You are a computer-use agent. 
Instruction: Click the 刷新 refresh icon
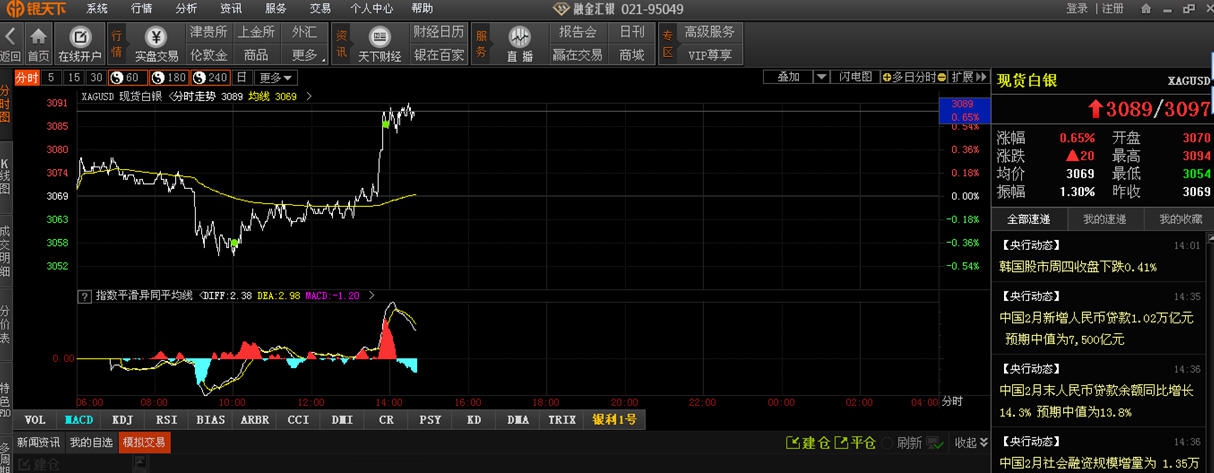[888, 443]
